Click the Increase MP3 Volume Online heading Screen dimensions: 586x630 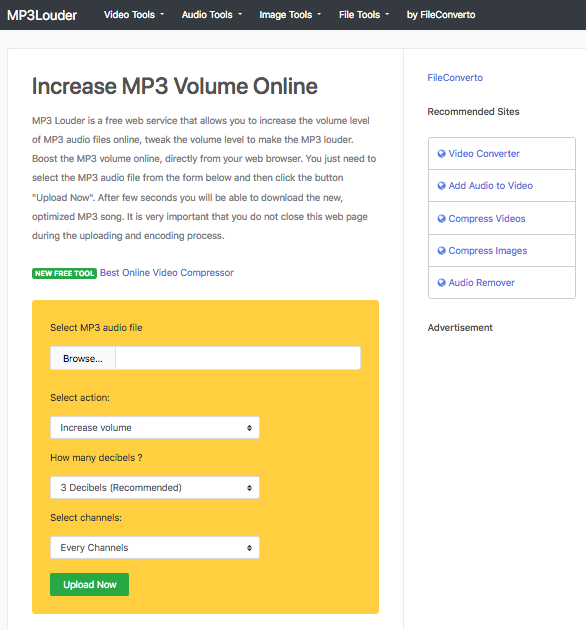pos(175,86)
